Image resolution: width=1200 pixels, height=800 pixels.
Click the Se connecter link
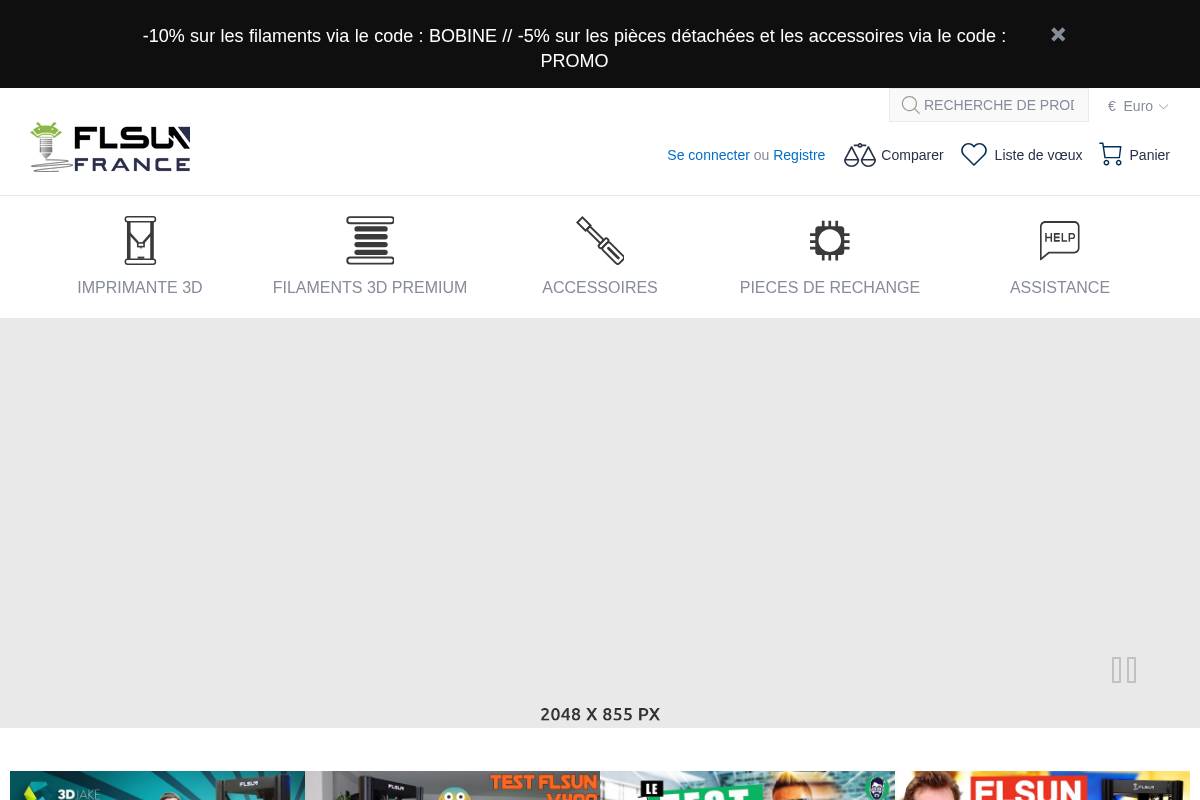[708, 155]
